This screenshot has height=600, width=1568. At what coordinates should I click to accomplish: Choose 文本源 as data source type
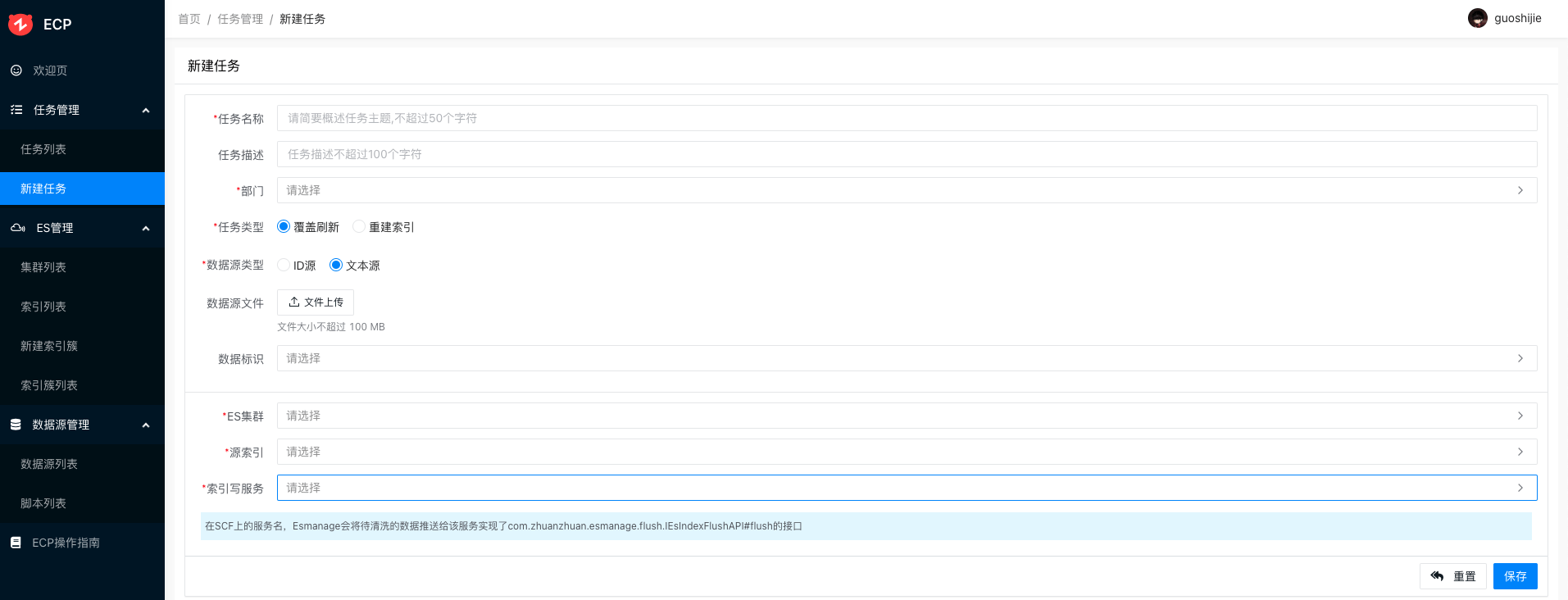point(336,265)
